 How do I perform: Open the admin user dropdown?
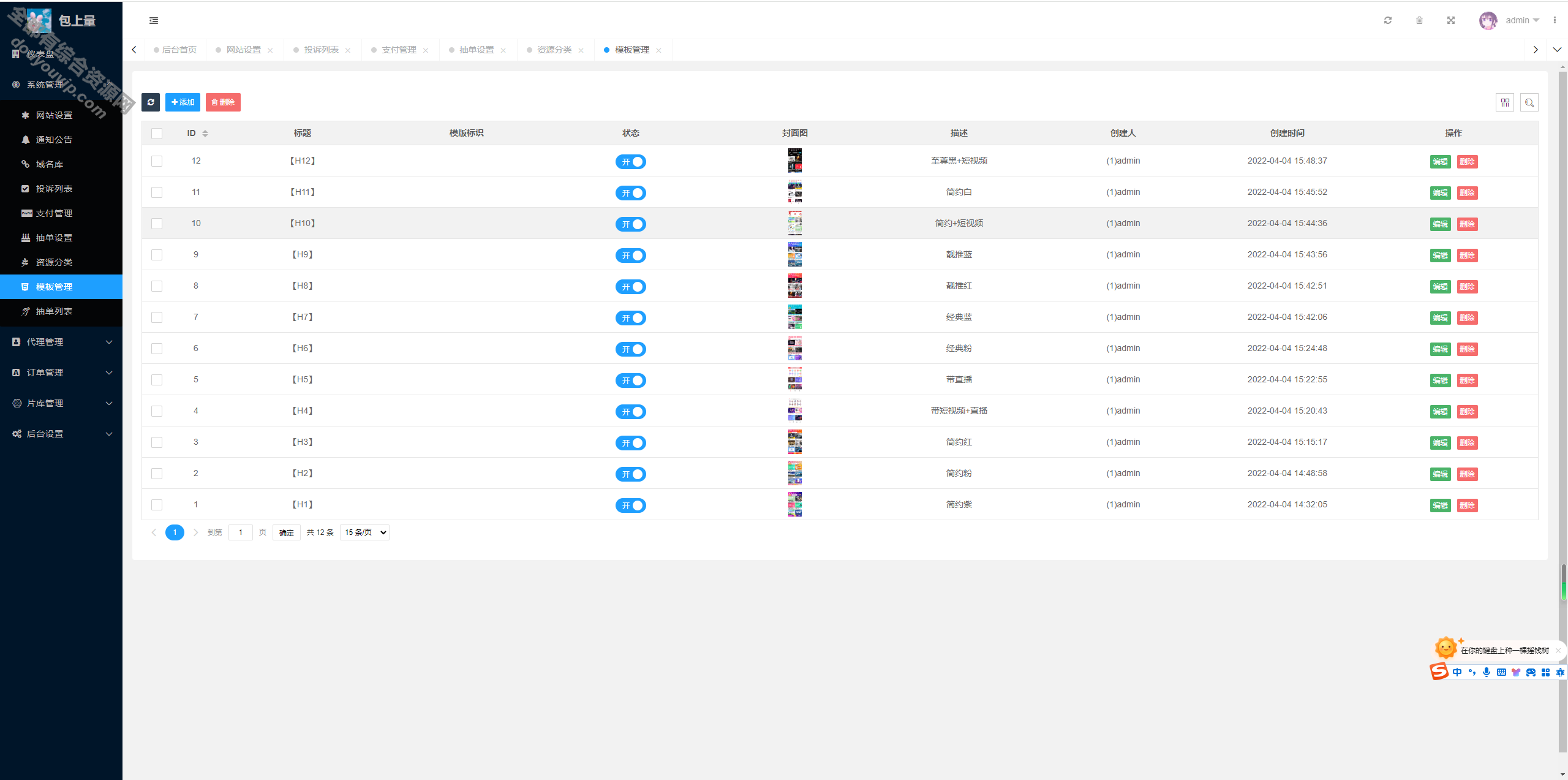(1523, 20)
